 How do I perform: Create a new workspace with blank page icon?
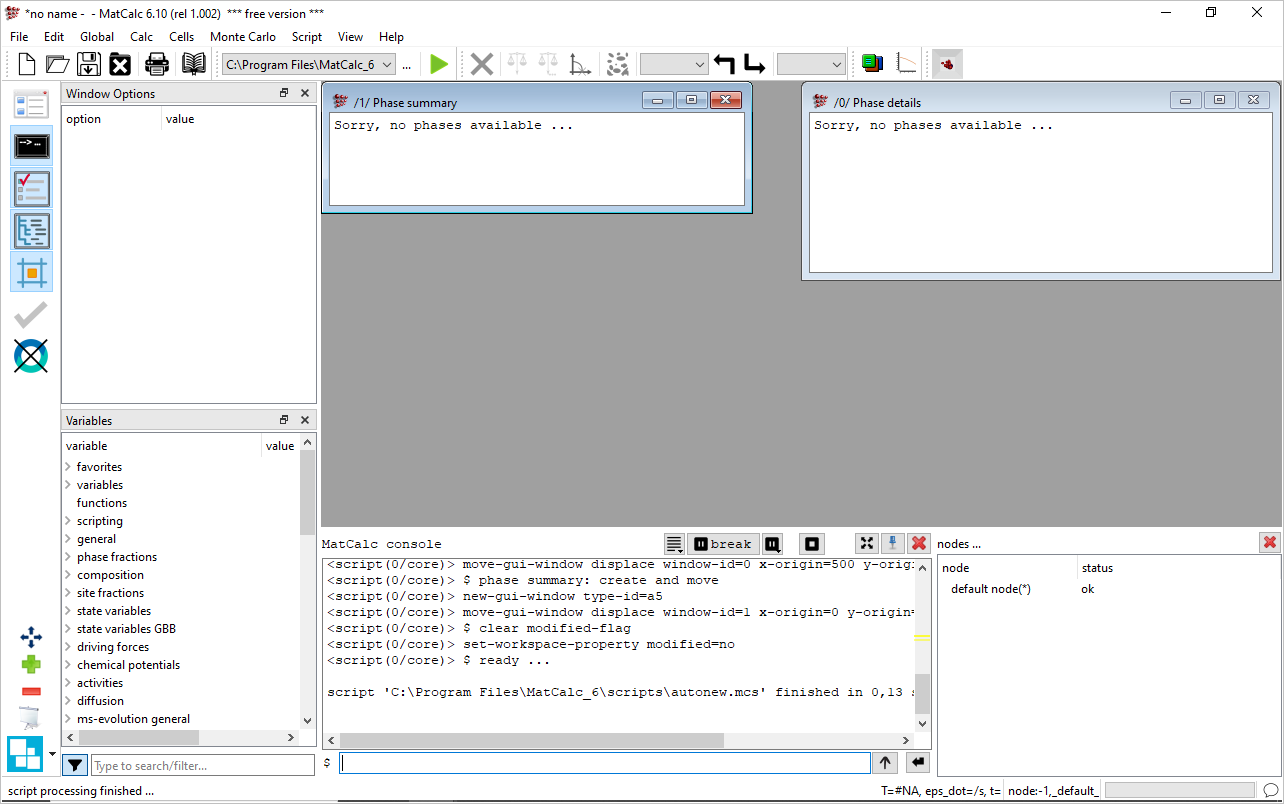coord(27,64)
